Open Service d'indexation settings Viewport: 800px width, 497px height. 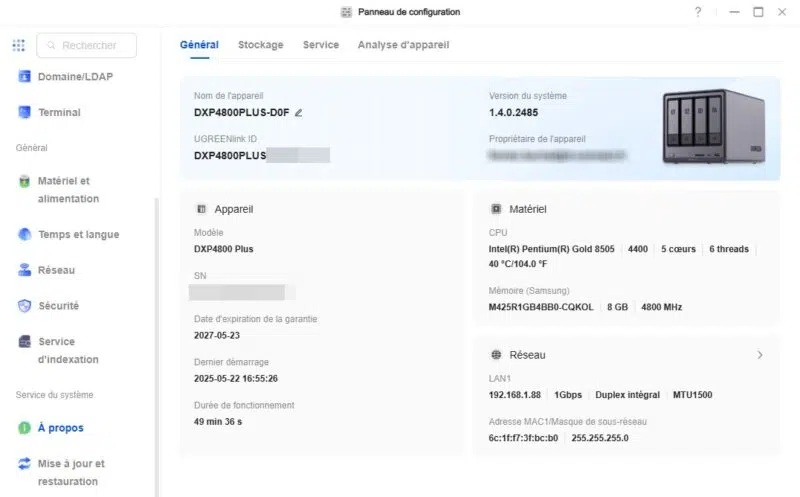coord(68,351)
